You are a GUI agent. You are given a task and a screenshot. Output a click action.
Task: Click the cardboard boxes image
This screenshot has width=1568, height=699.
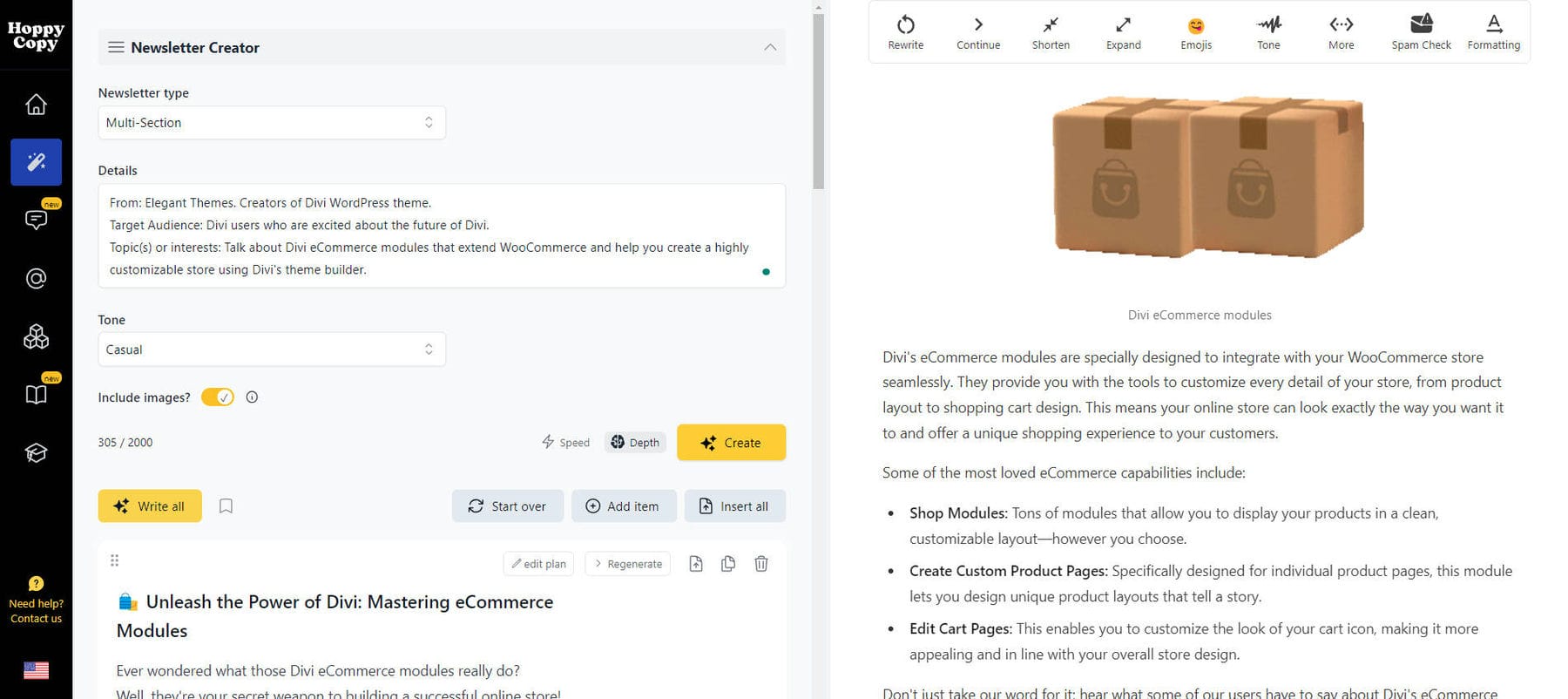tap(1207, 177)
